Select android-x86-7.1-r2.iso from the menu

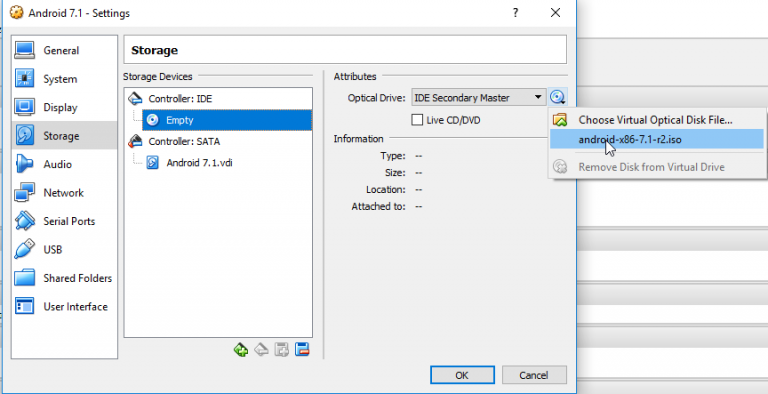(656, 139)
